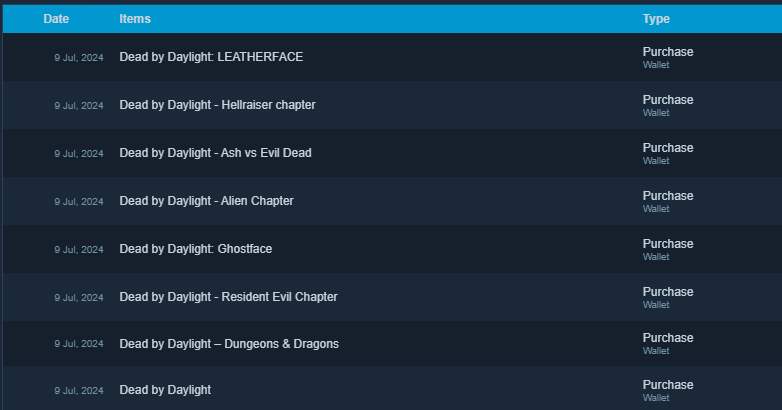The width and height of the screenshot is (782, 410).
Task: Click Purchase type on the Alien Chapter row
Action: click(668, 196)
